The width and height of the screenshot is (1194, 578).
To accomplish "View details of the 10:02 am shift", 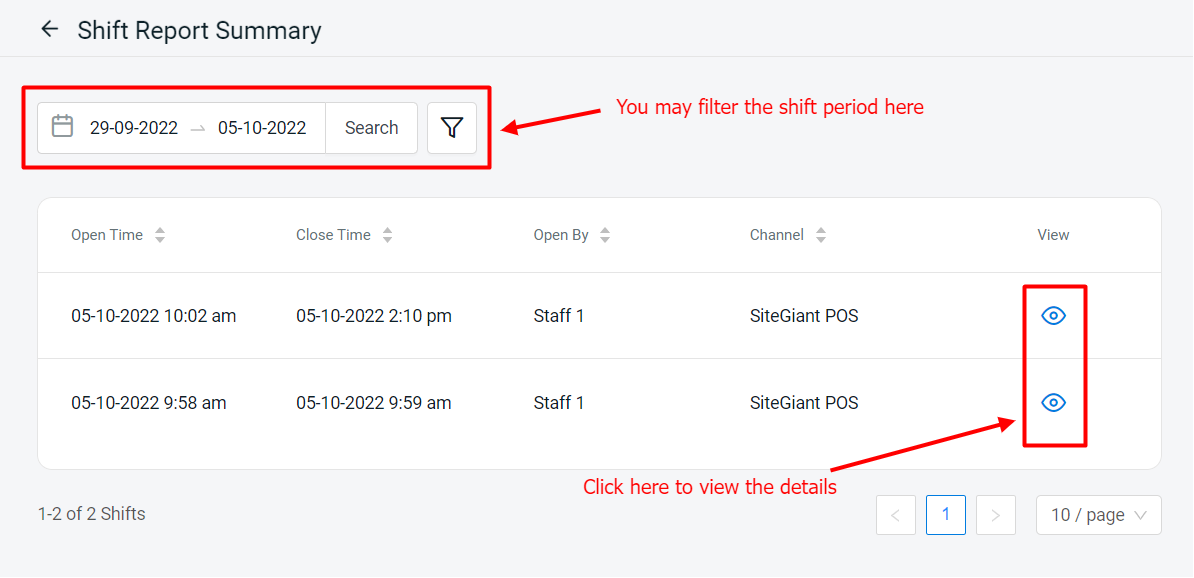I will pyautogui.click(x=1053, y=315).
